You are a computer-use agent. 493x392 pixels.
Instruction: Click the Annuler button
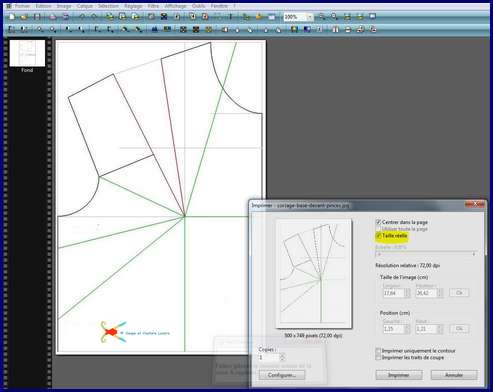tap(454, 375)
